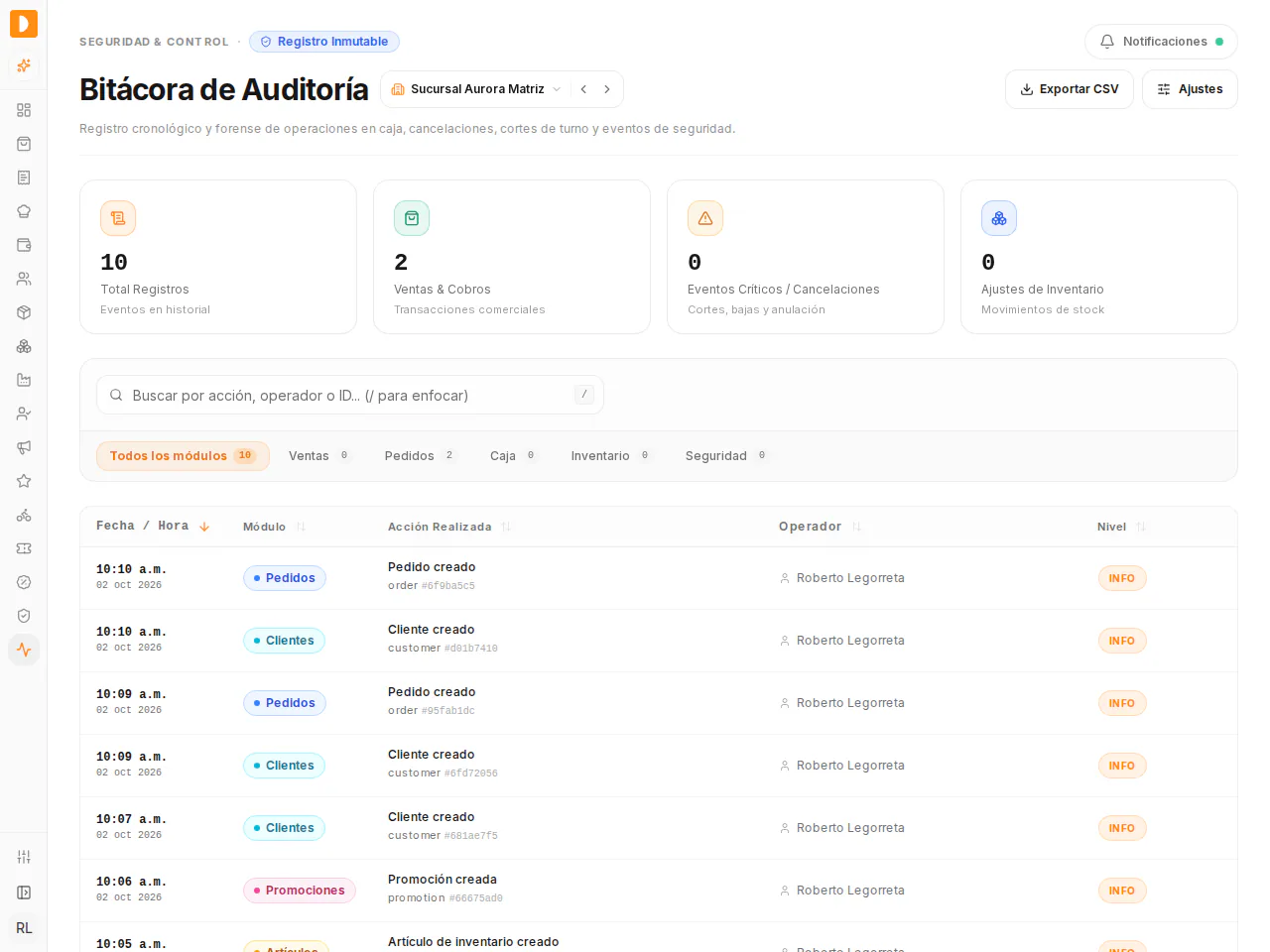Open the sliders settings icon at sidebar bottom
The height and width of the screenshot is (952, 1270).
point(24,857)
